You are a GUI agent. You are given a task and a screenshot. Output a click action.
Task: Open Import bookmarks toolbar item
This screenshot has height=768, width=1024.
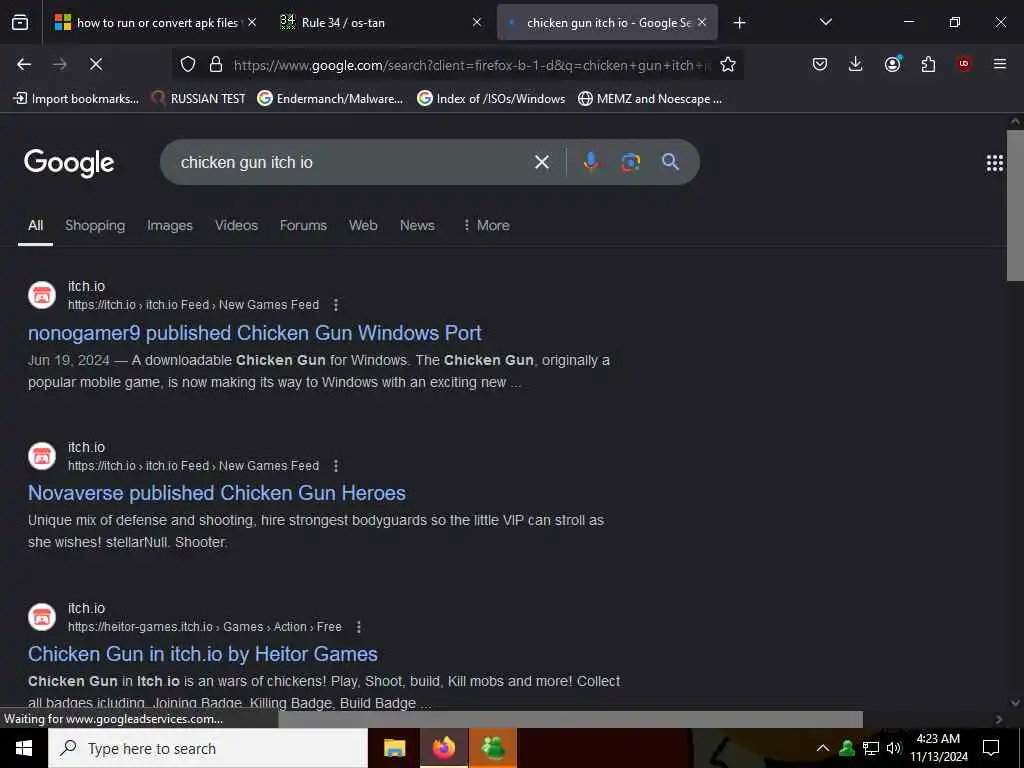coord(76,99)
